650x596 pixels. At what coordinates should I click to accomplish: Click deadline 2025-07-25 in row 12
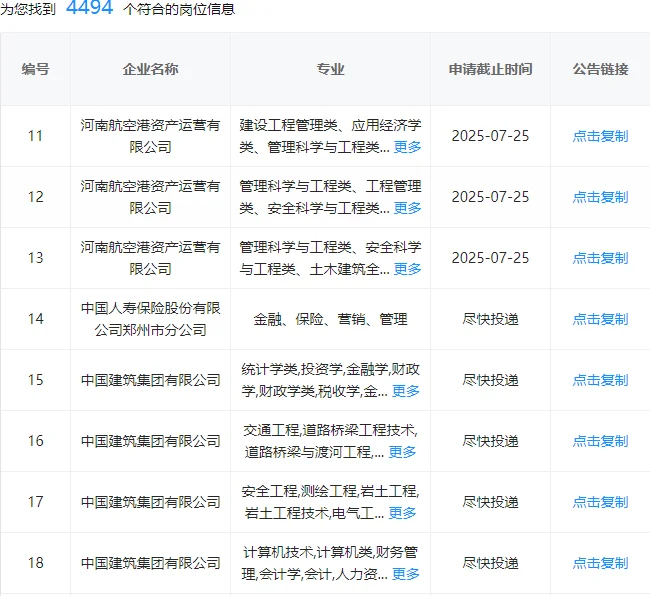tap(490, 197)
